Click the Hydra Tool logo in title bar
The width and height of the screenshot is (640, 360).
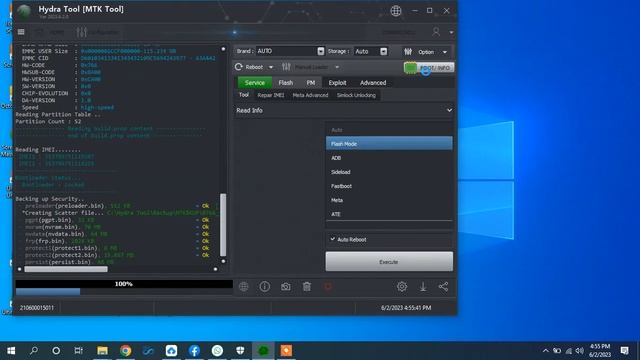click(24, 12)
